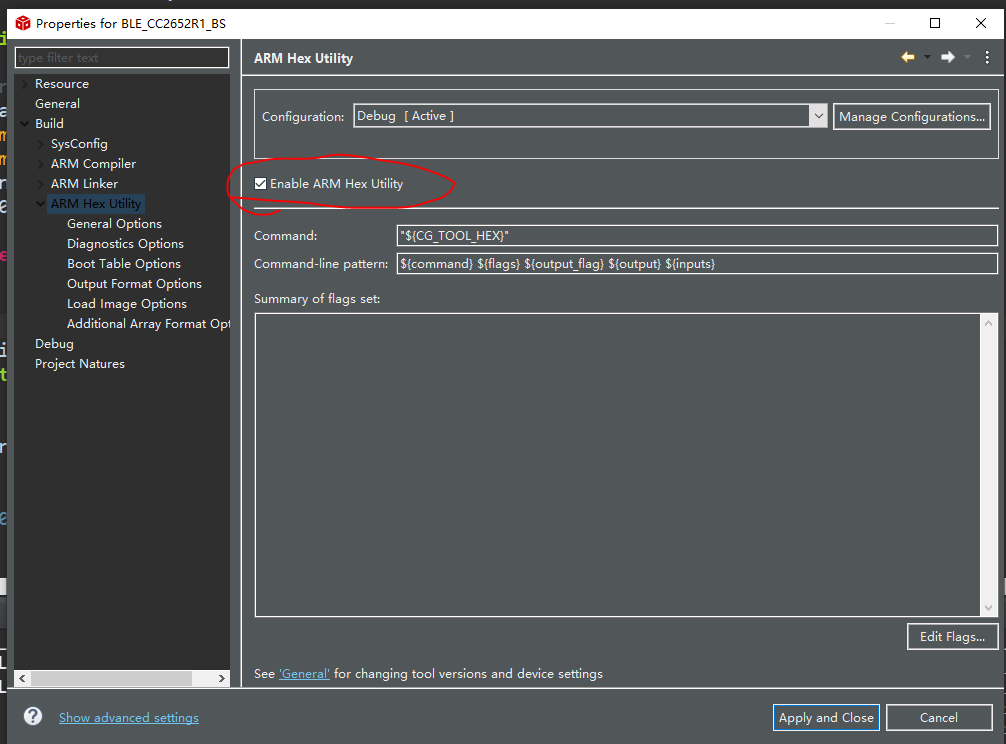Image resolution: width=1006 pixels, height=744 pixels.
Task: Click the back navigation arrow icon
Action: click(908, 58)
